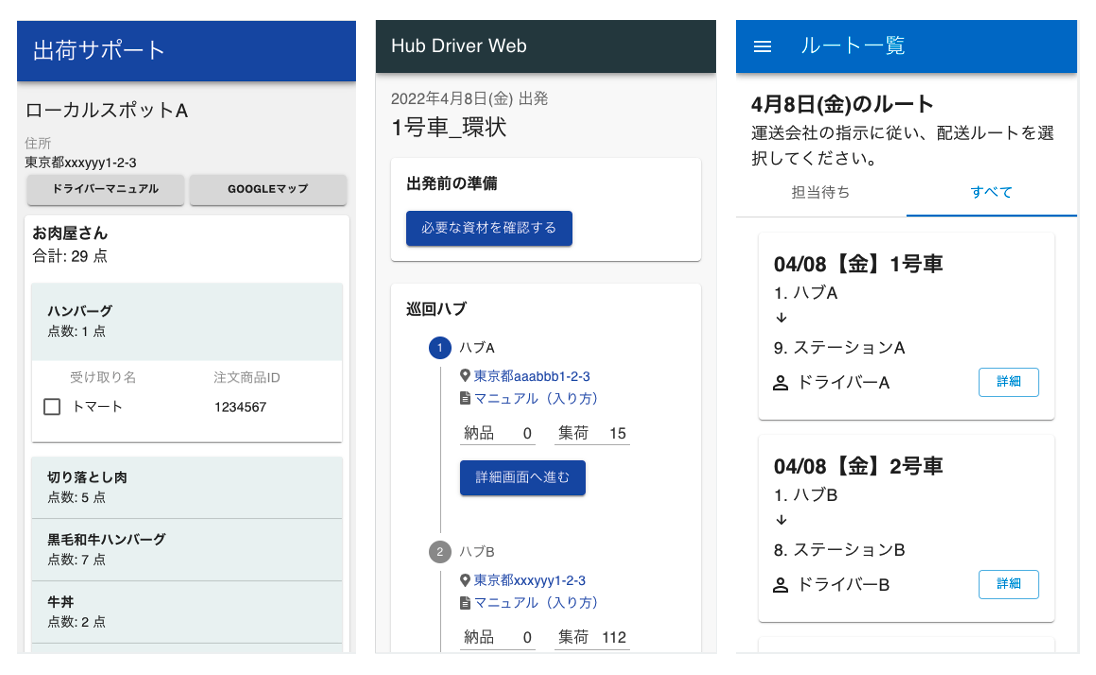Click the お肉屋さん shop name
Image resolution: width=1096 pixels, height=675 pixels.
click(x=70, y=233)
